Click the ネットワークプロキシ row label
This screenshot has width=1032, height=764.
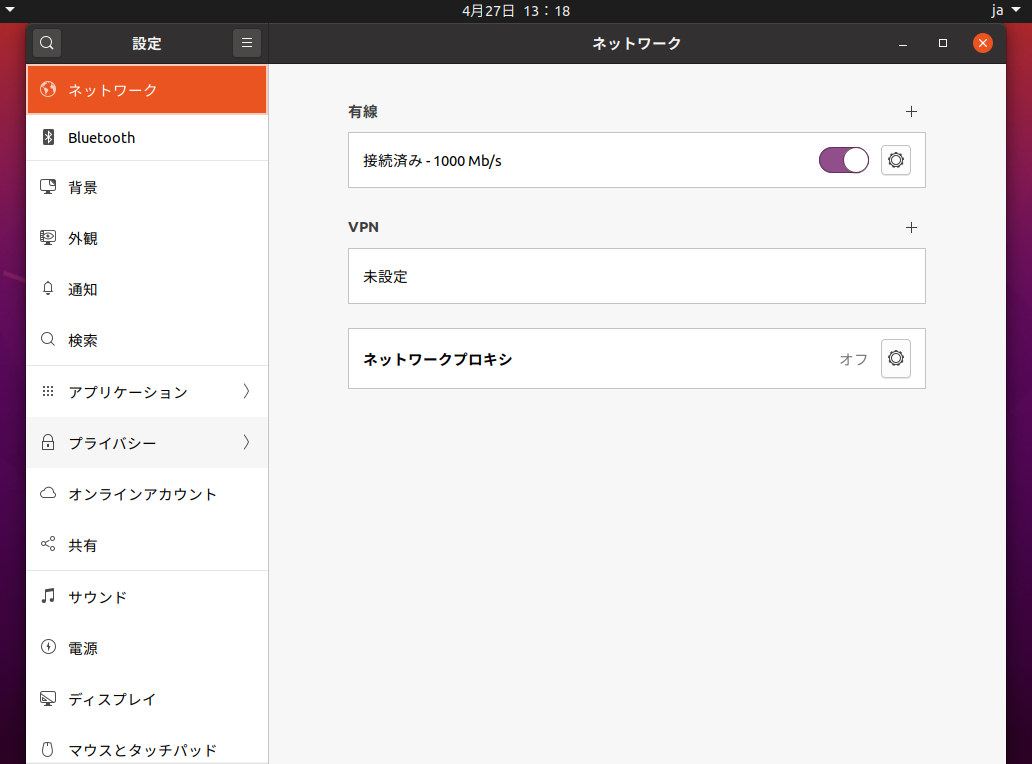tap(437, 359)
